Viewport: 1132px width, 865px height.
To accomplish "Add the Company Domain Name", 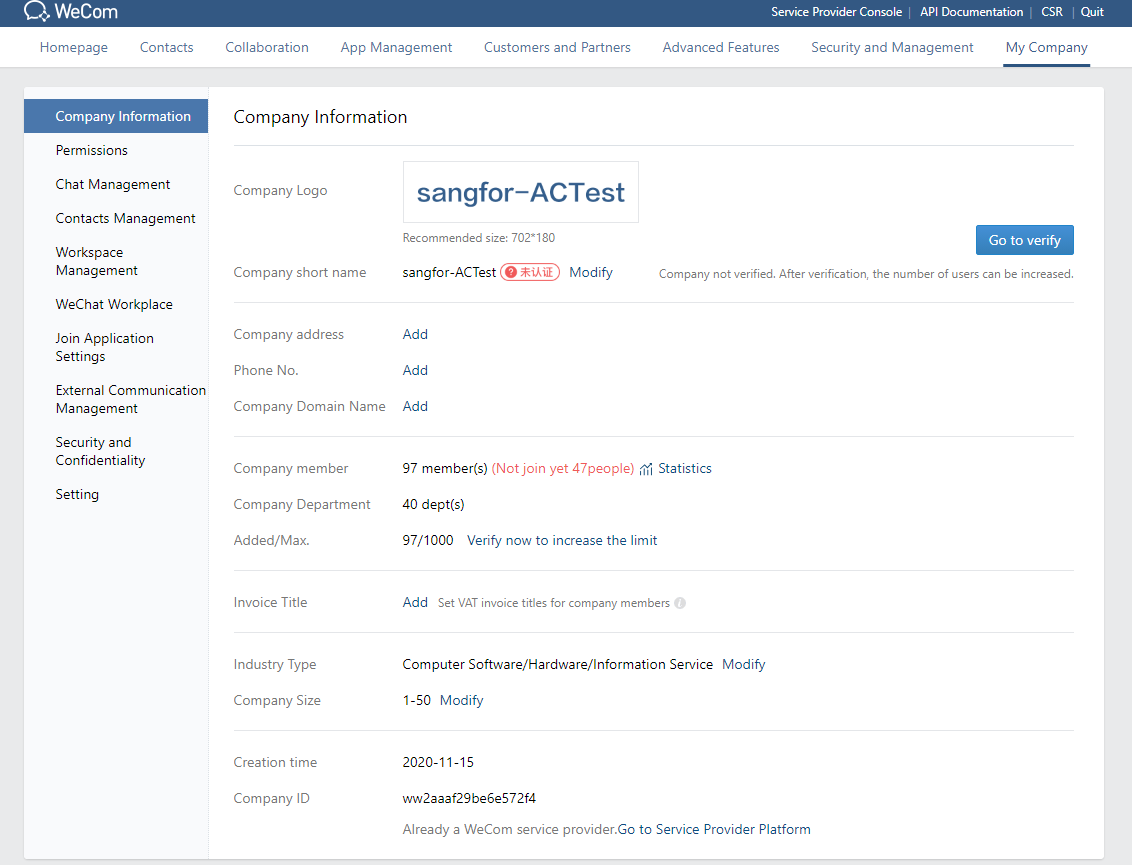I will coord(415,406).
